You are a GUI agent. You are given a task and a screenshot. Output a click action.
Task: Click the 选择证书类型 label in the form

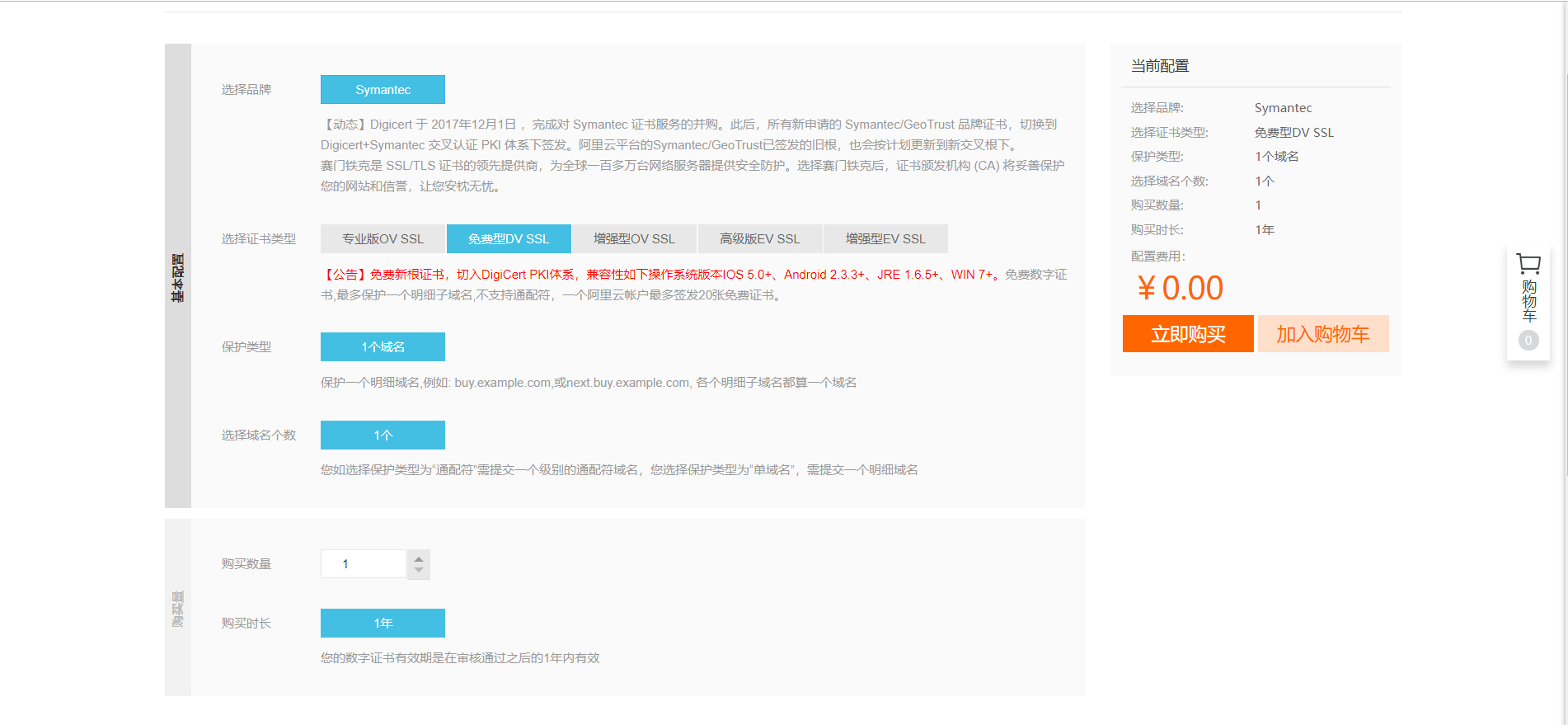coord(258,238)
